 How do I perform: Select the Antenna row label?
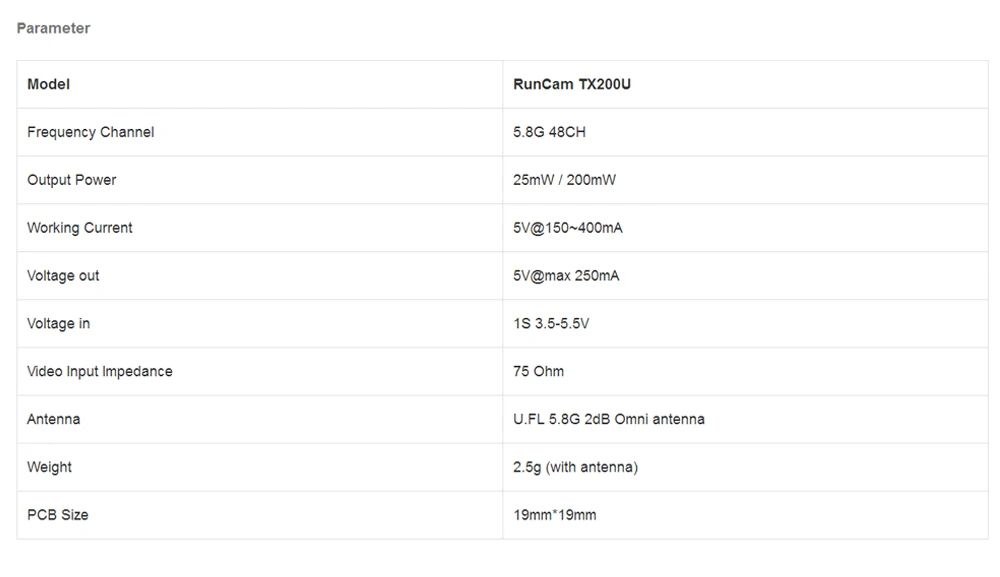click(54, 420)
